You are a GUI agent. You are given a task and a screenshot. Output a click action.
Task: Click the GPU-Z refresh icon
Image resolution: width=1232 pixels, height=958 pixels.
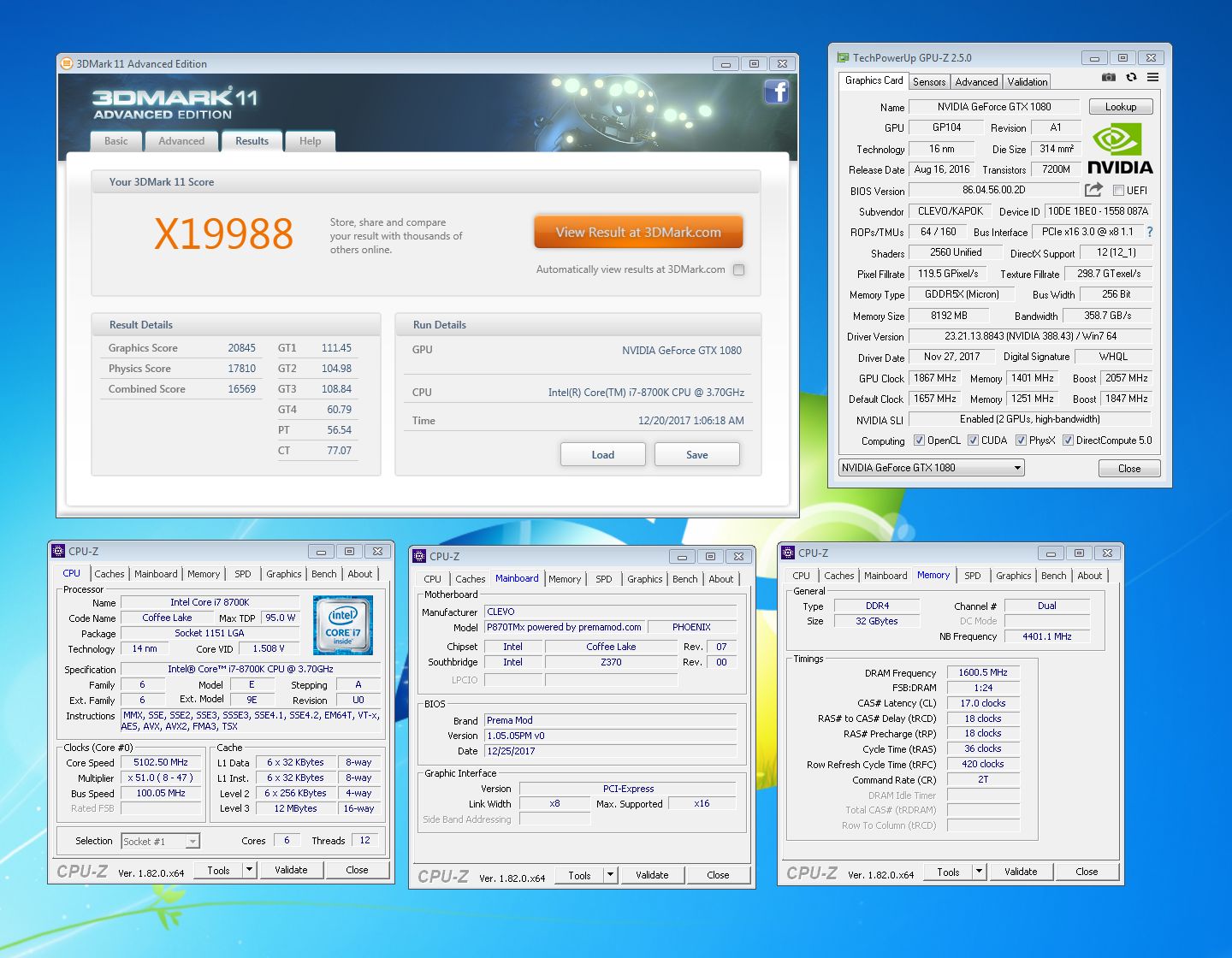coord(1131,77)
